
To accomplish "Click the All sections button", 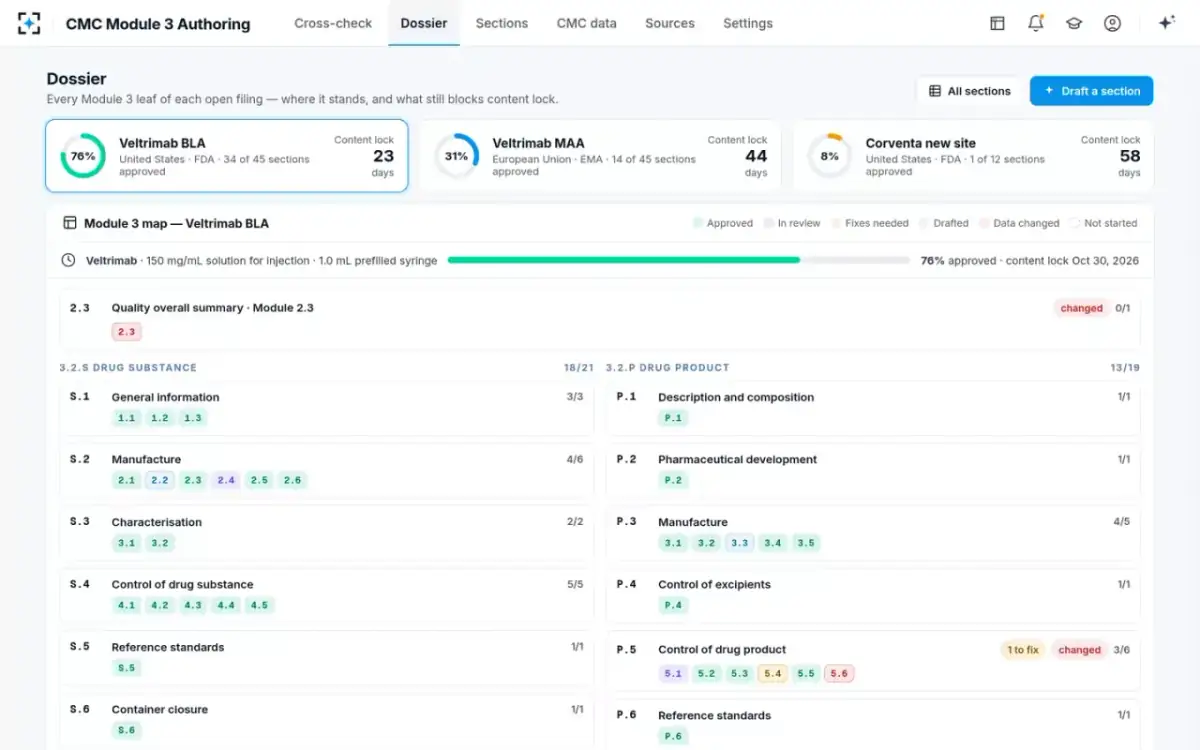I will coord(970,91).
